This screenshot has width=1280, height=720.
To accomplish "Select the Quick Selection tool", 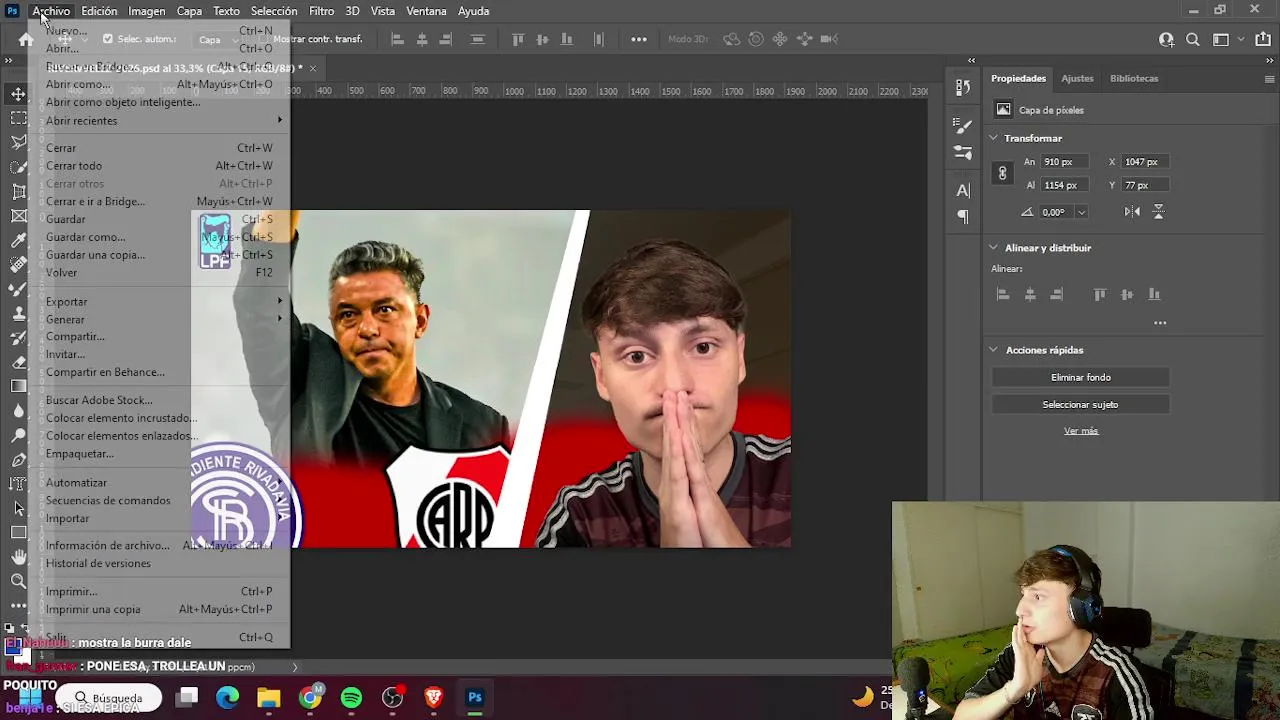I will pos(19,167).
